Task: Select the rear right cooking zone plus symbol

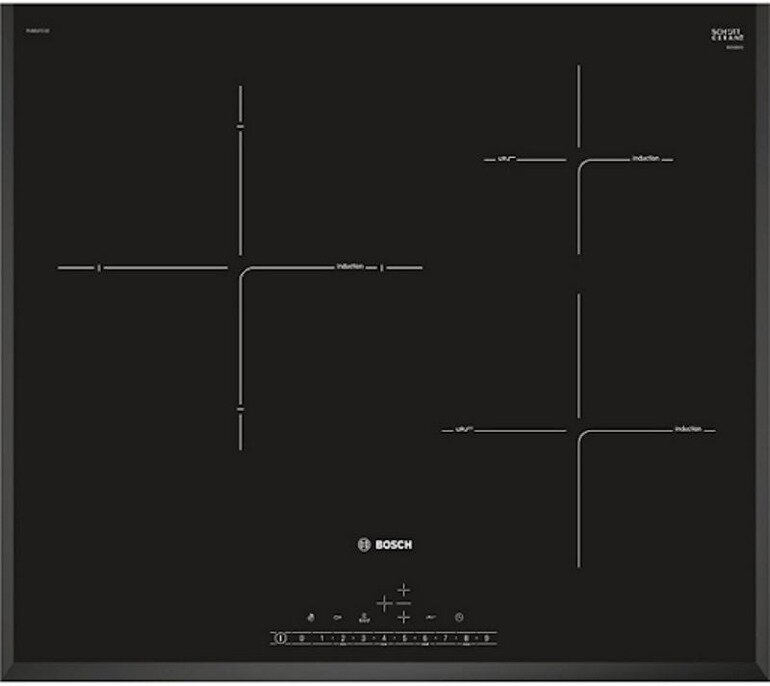Action: pyautogui.click(x=404, y=590)
